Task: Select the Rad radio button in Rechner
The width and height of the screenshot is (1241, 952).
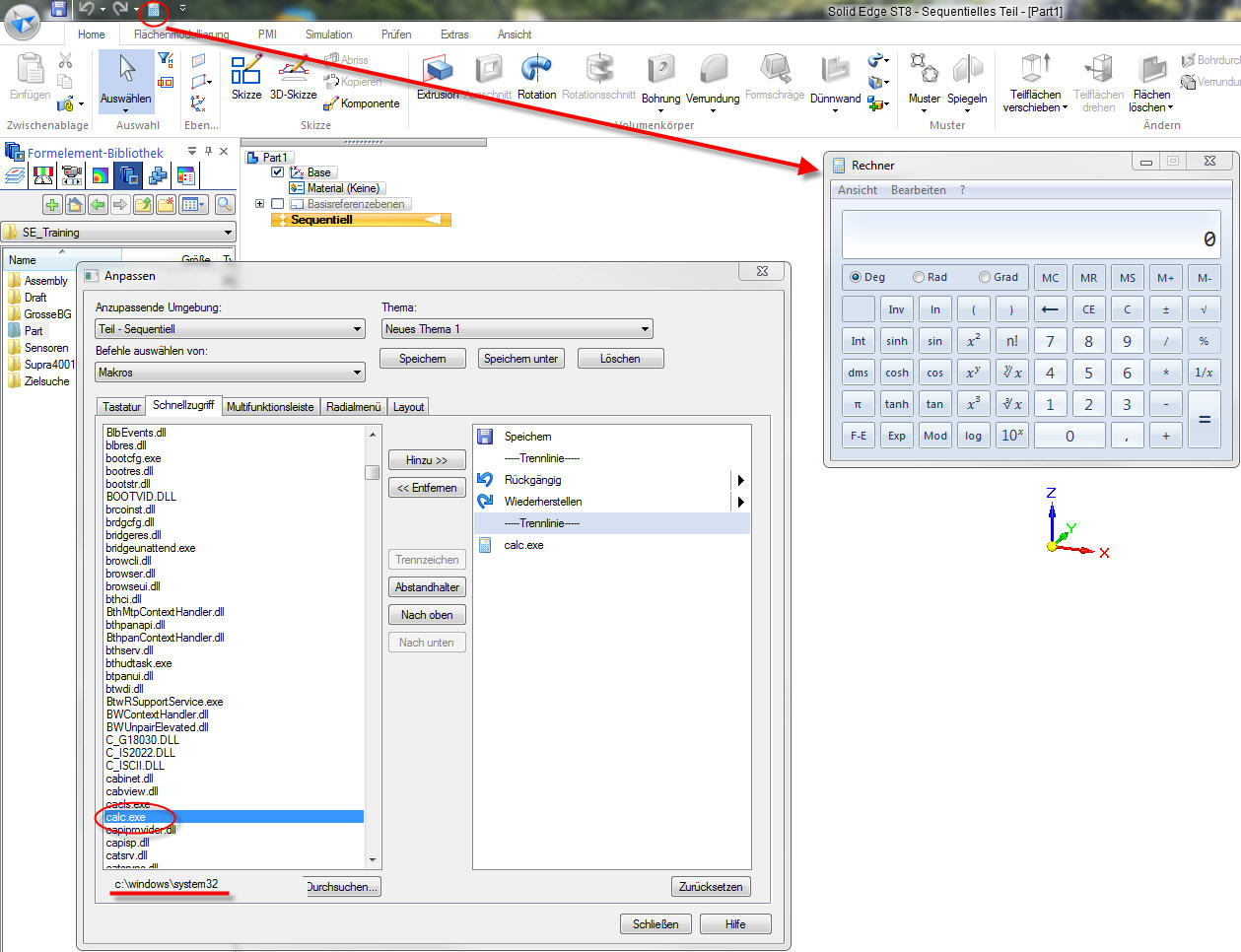Action: pos(919,277)
